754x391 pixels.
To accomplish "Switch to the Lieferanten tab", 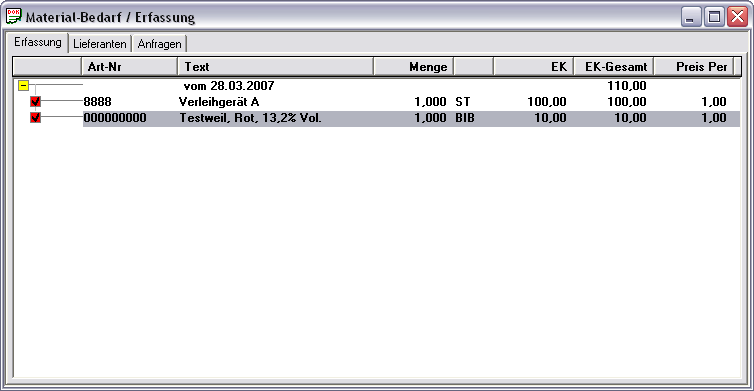I will 100,44.
